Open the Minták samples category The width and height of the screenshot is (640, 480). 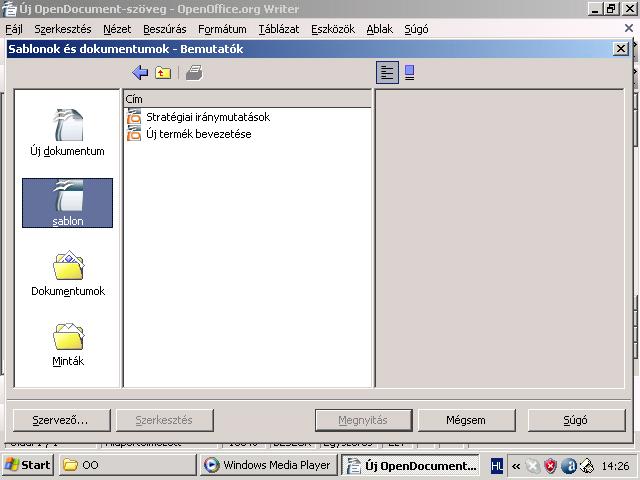coord(67,343)
